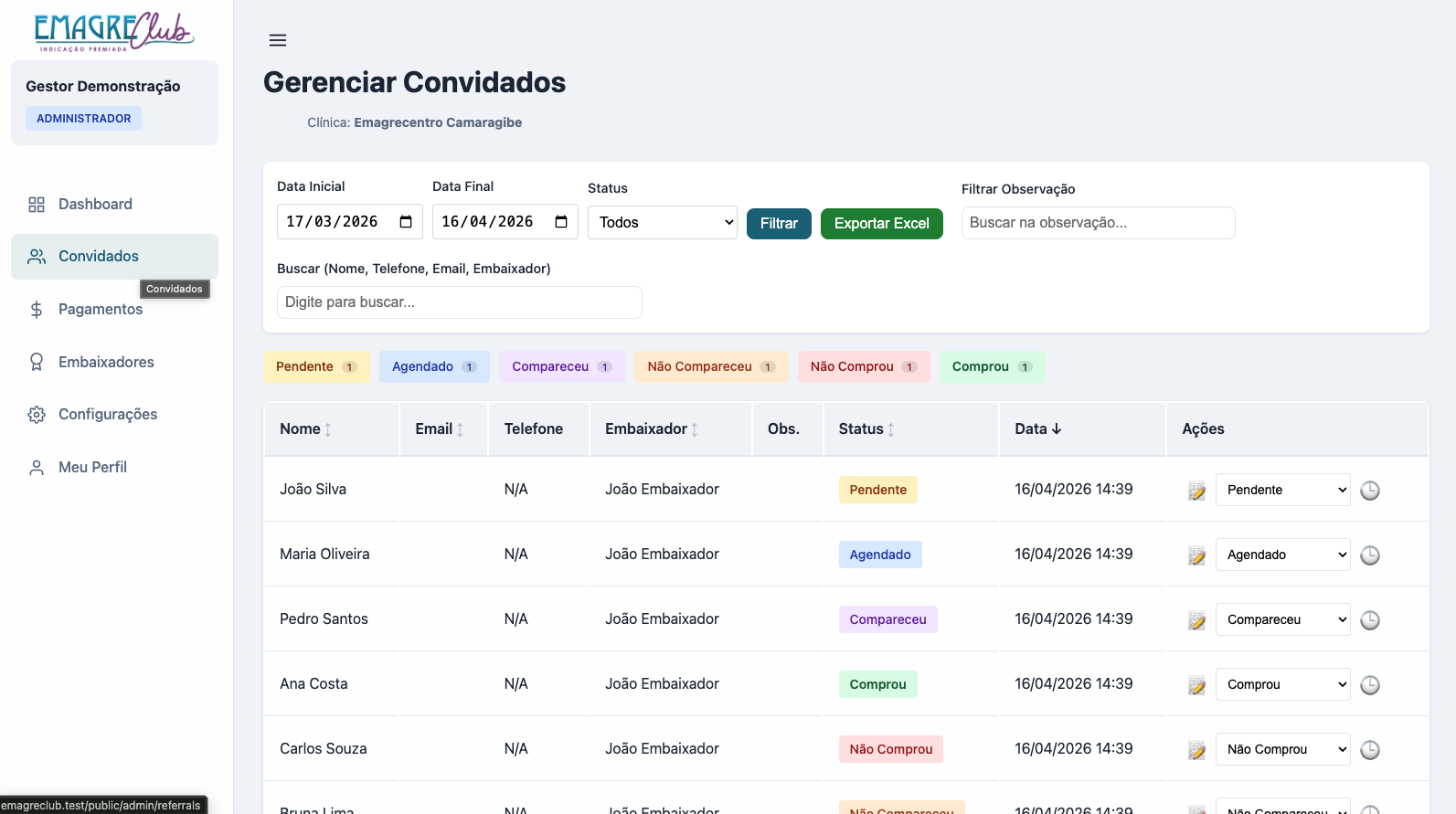
Task: Open Pagamentos from the sidebar
Action: (x=101, y=310)
